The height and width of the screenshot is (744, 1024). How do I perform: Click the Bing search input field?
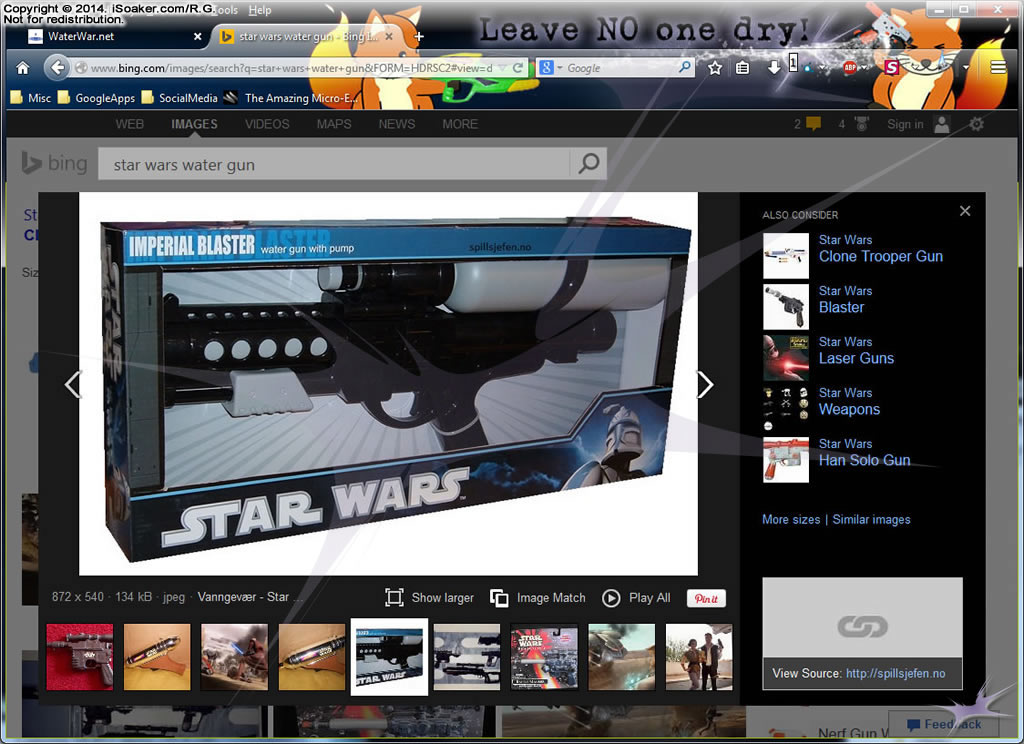(x=334, y=164)
